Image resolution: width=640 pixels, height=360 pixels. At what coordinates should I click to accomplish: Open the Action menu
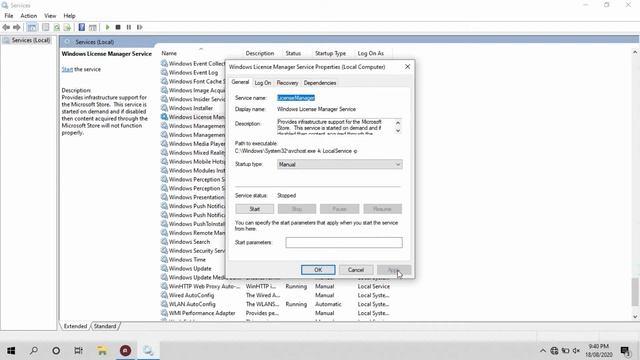click(29, 16)
